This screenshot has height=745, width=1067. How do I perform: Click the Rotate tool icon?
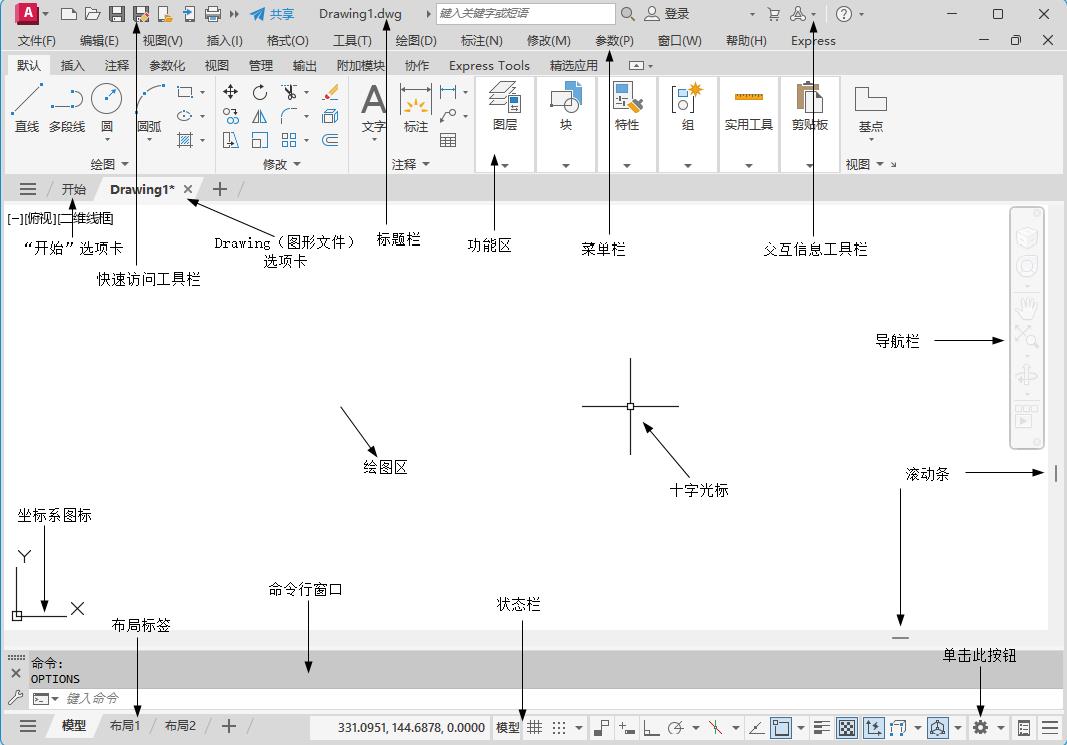(x=260, y=92)
